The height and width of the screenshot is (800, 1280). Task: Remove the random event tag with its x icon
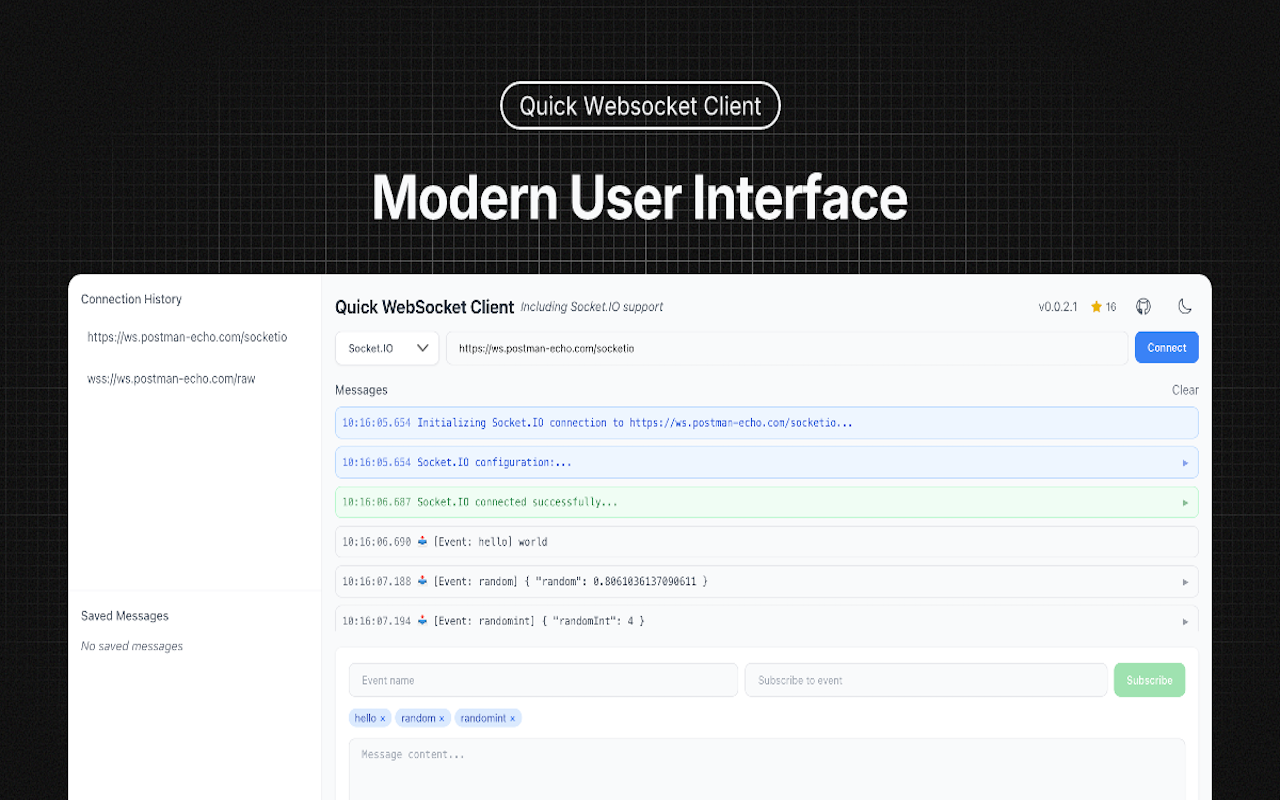(440, 717)
